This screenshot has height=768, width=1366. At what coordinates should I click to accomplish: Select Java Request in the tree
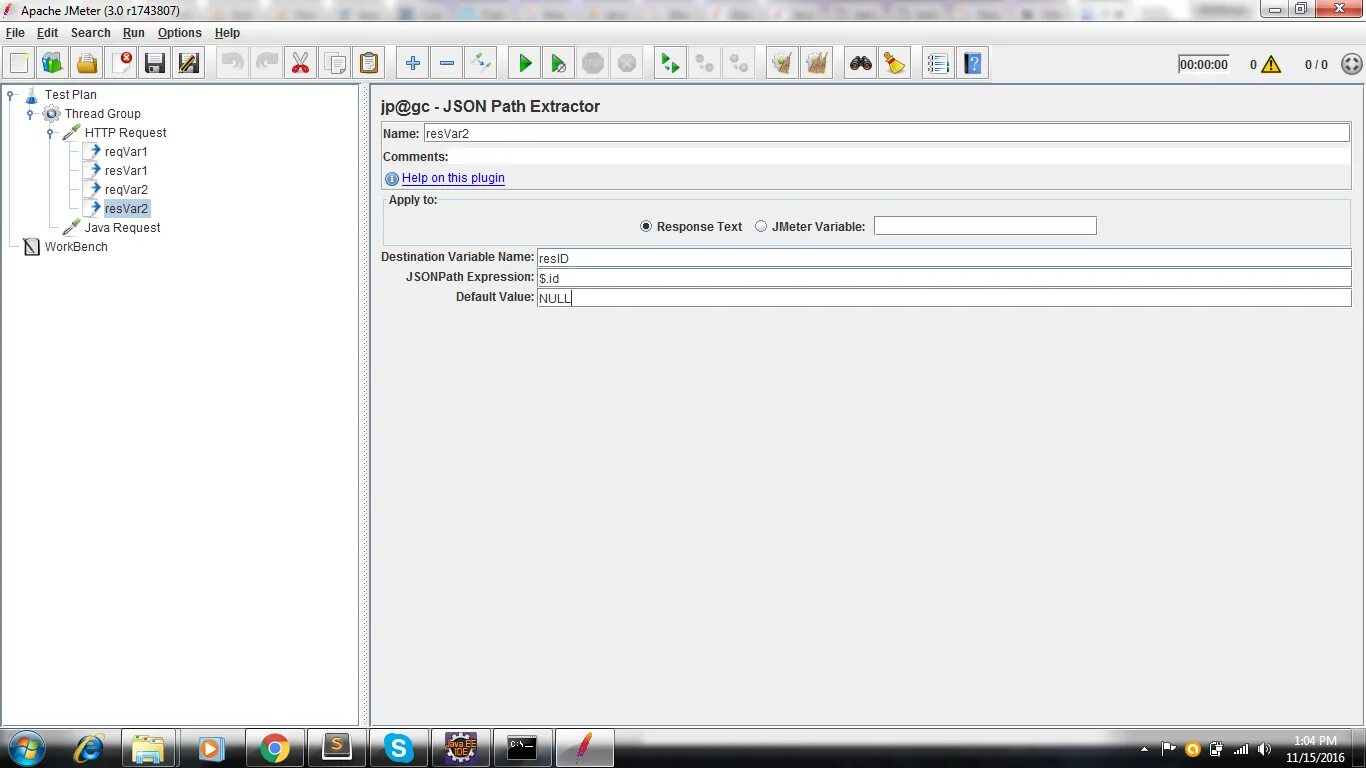(x=122, y=228)
